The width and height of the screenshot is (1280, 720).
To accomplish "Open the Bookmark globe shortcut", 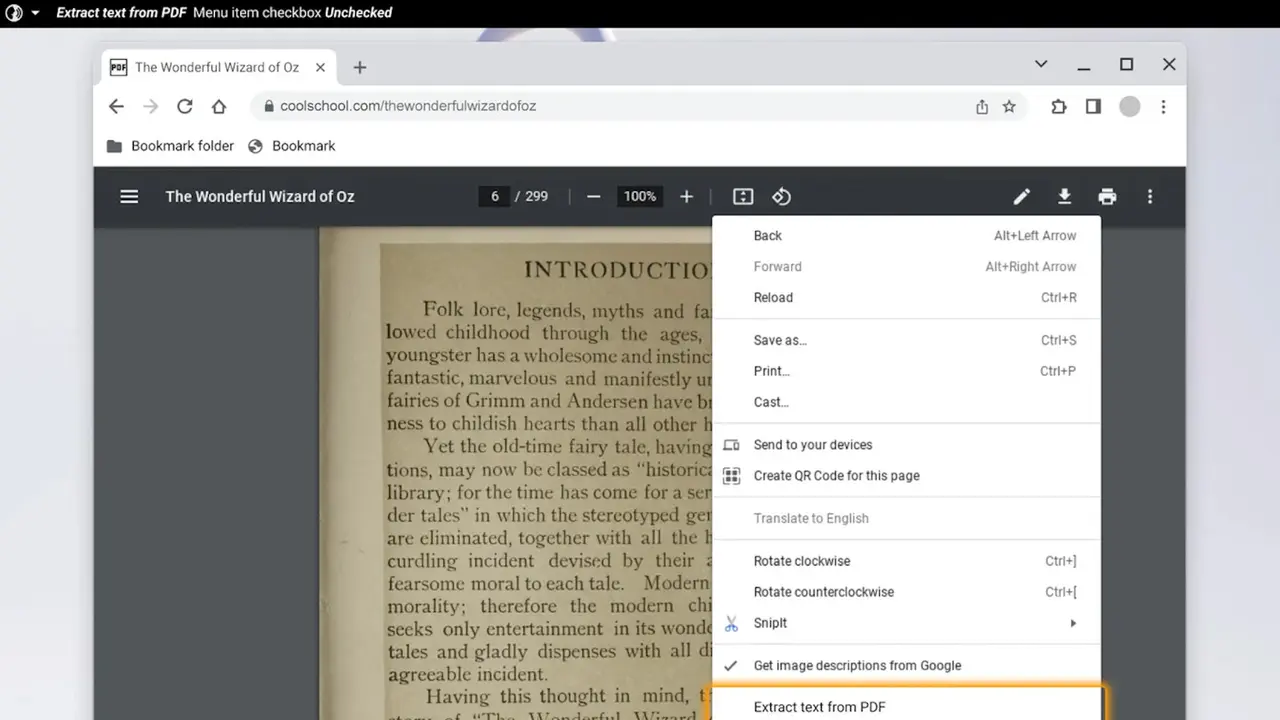I will [x=291, y=146].
